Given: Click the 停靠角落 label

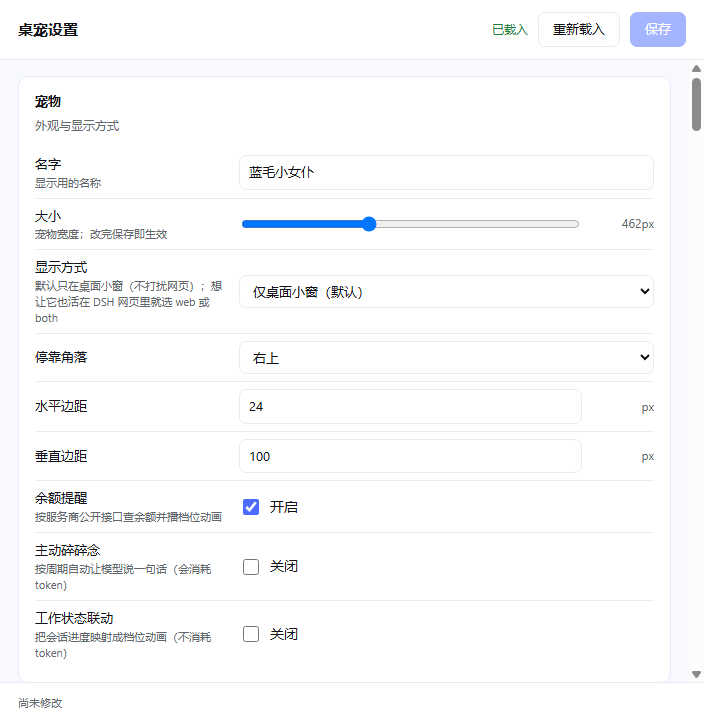Looking at the screenshot, I should coord(61,357).
